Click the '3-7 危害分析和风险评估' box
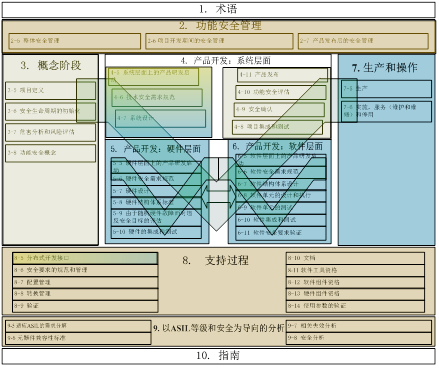The image size is (439, 368). (50, 132)
